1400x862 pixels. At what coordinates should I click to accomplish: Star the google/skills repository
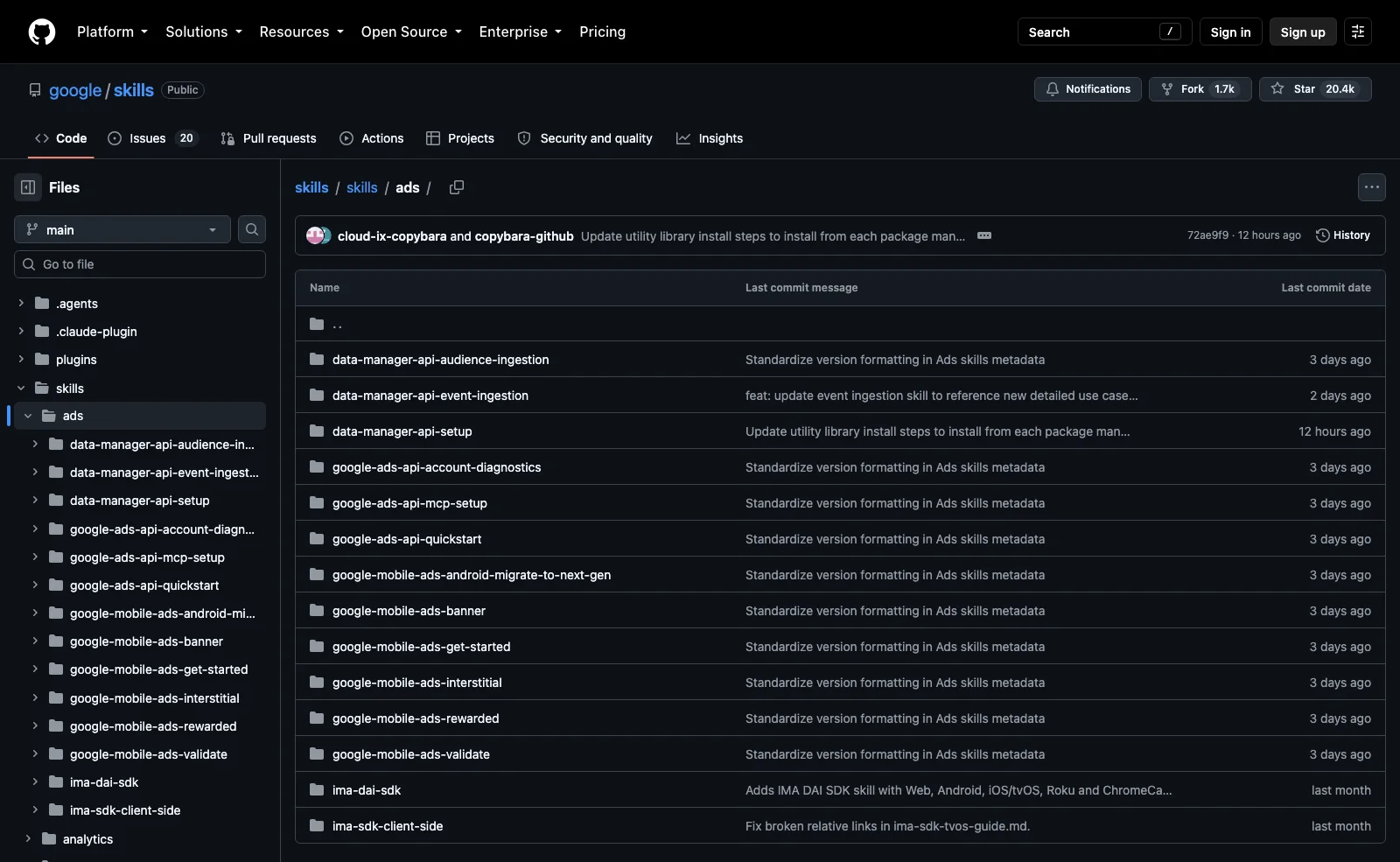point(1315,89)
